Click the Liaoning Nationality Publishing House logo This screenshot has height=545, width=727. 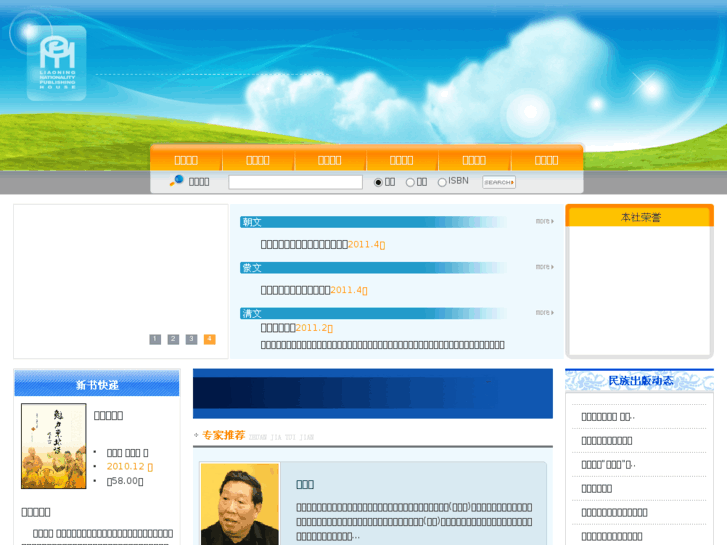pos(56,62)
